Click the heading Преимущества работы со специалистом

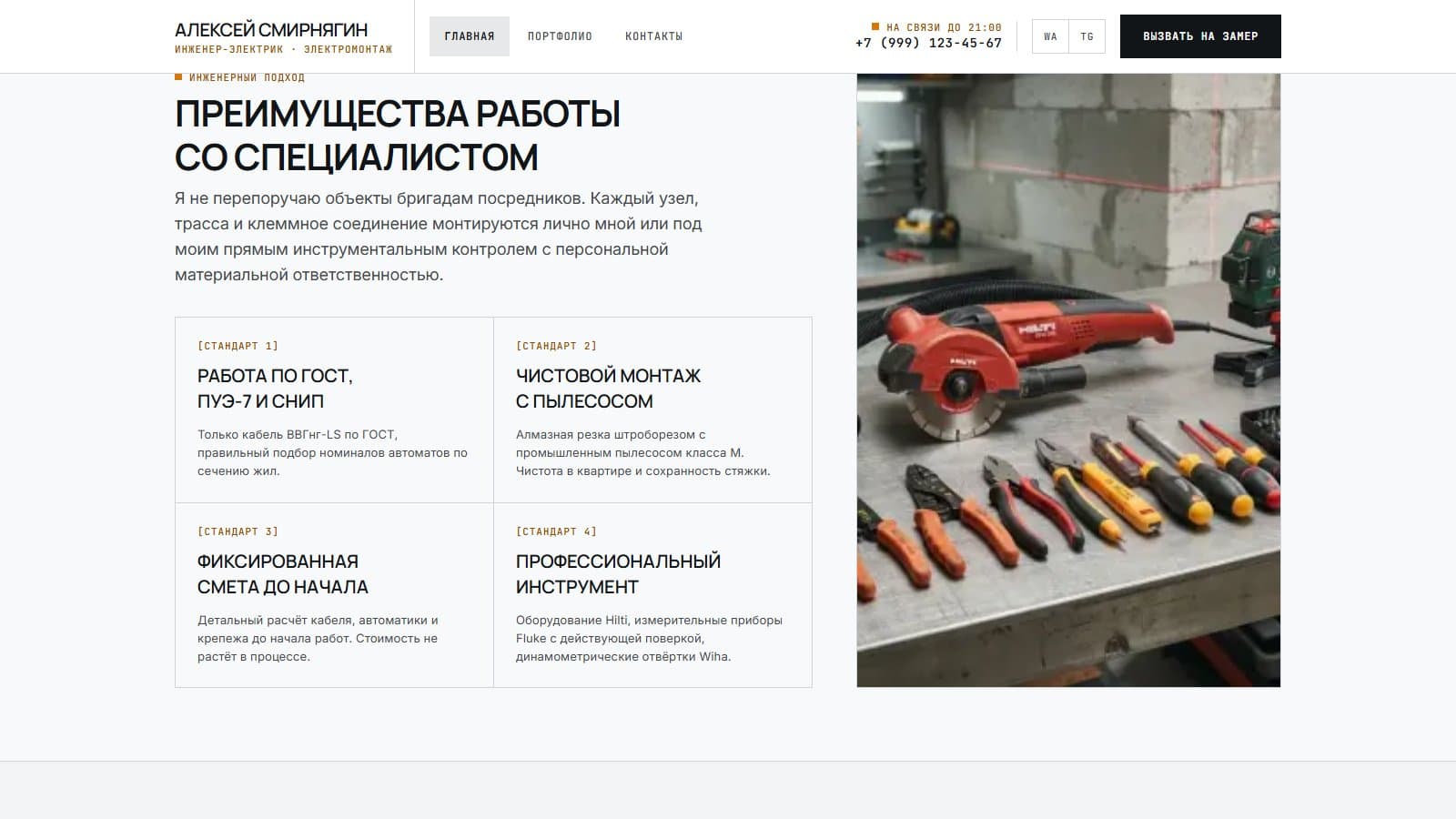[x=398, y=136]
